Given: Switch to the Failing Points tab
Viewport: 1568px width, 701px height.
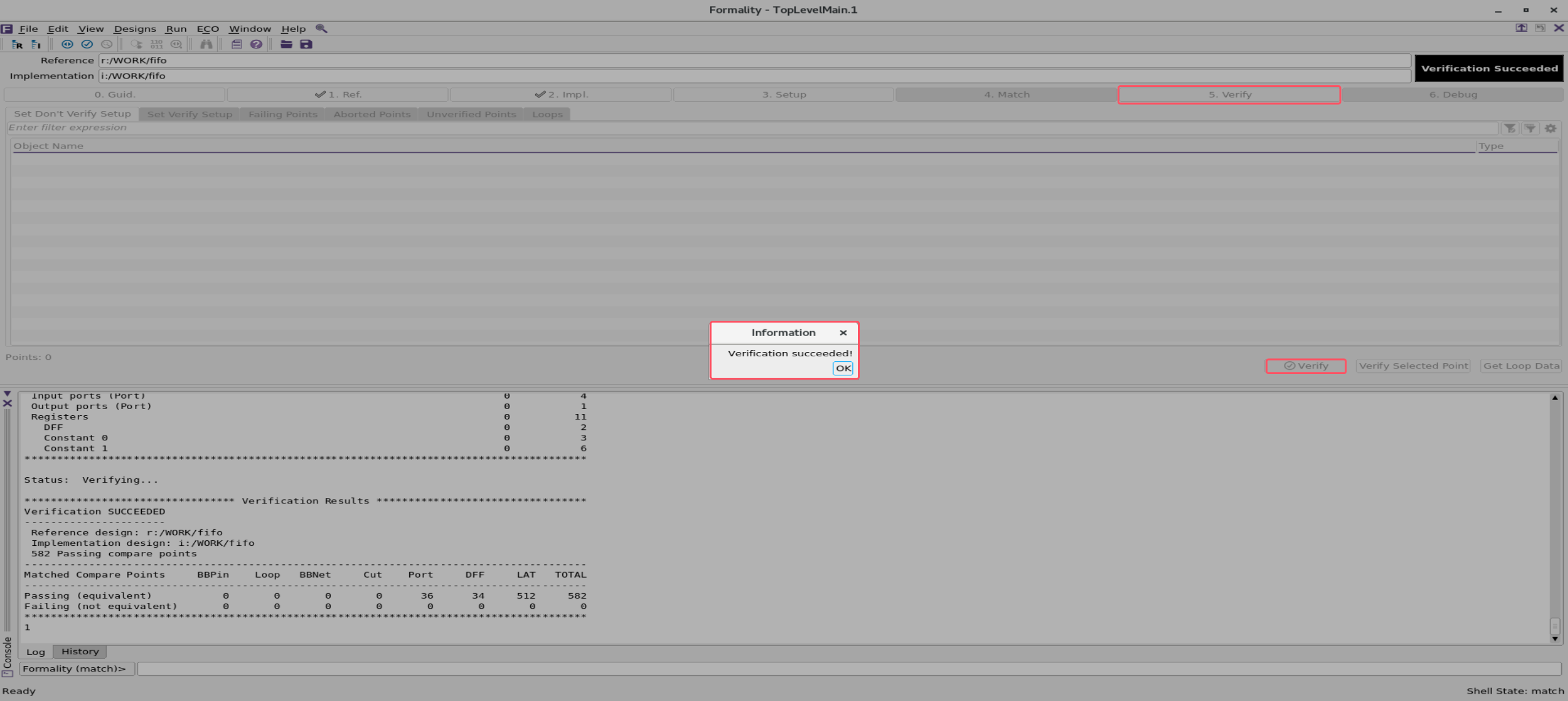Looking at the screenshot, I should [x=282, y=114].
